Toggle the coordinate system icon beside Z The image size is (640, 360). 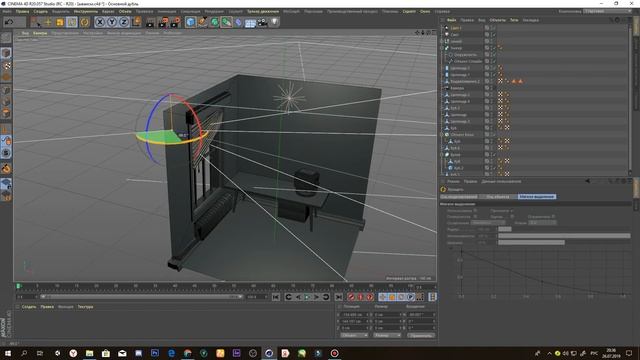pyautogui.click(x=137, y=21)
